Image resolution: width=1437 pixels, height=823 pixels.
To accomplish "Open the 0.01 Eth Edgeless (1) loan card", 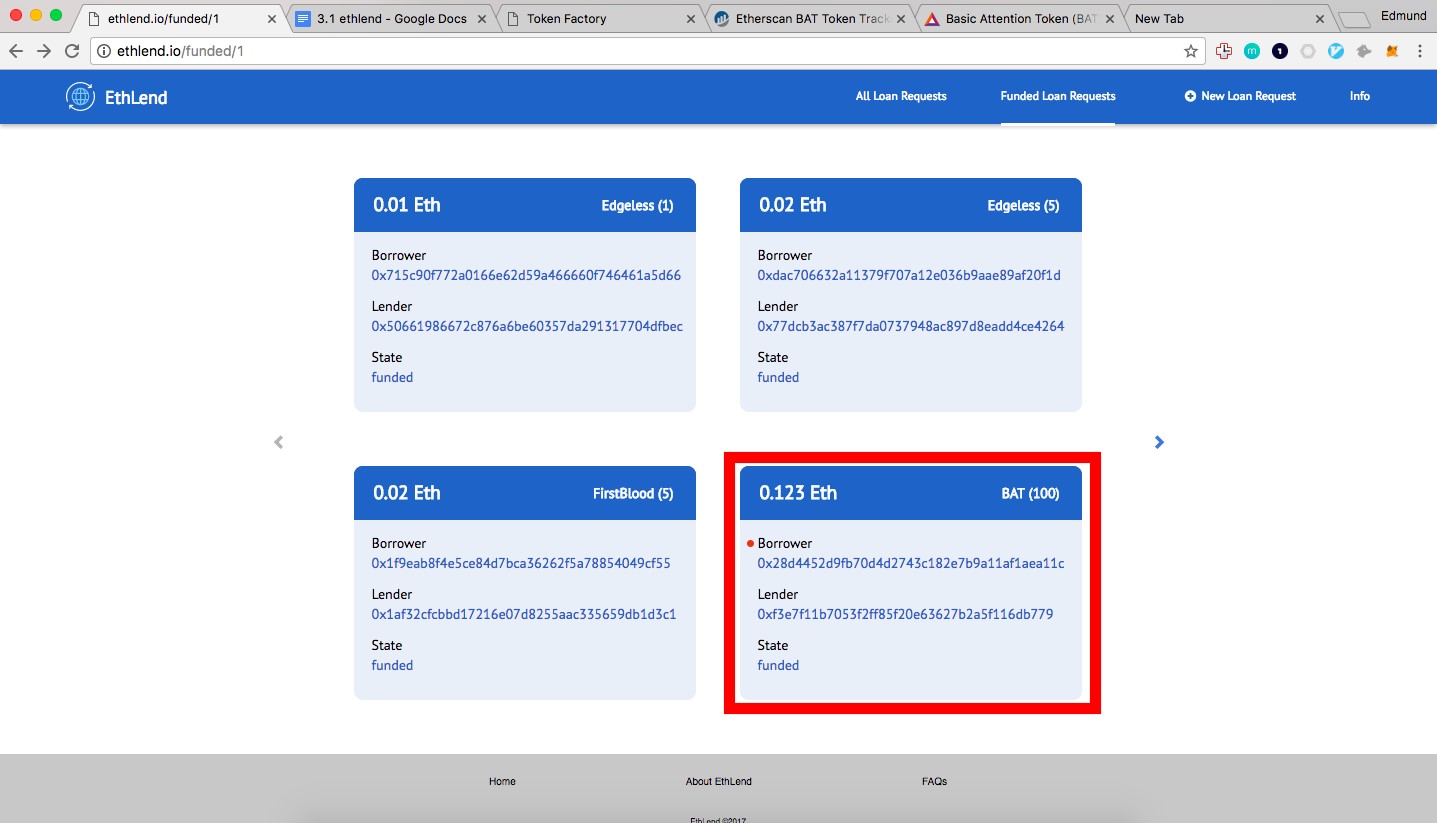I will tap(525, 295).
